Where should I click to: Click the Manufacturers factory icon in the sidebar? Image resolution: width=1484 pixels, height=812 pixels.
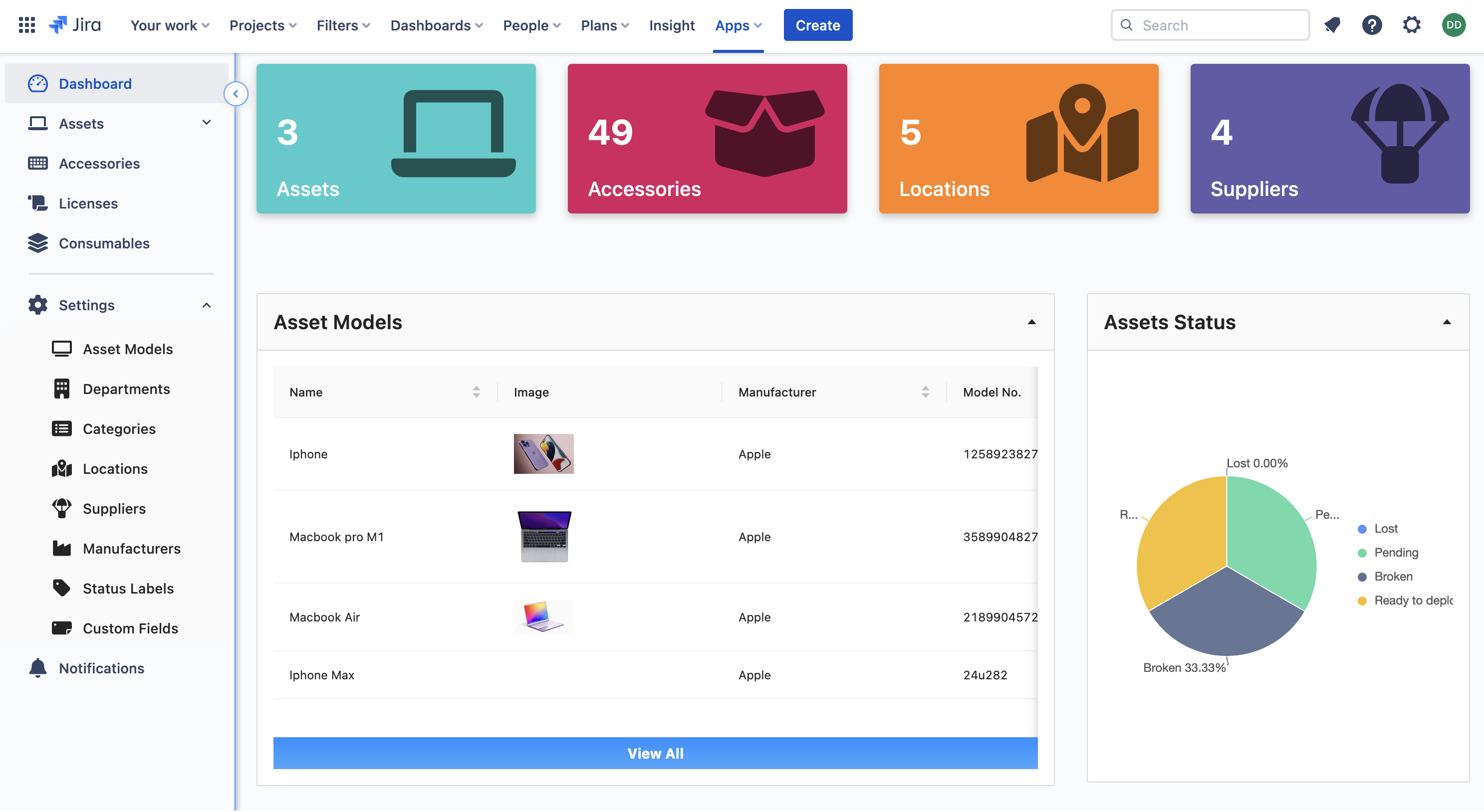coord(62,548)
